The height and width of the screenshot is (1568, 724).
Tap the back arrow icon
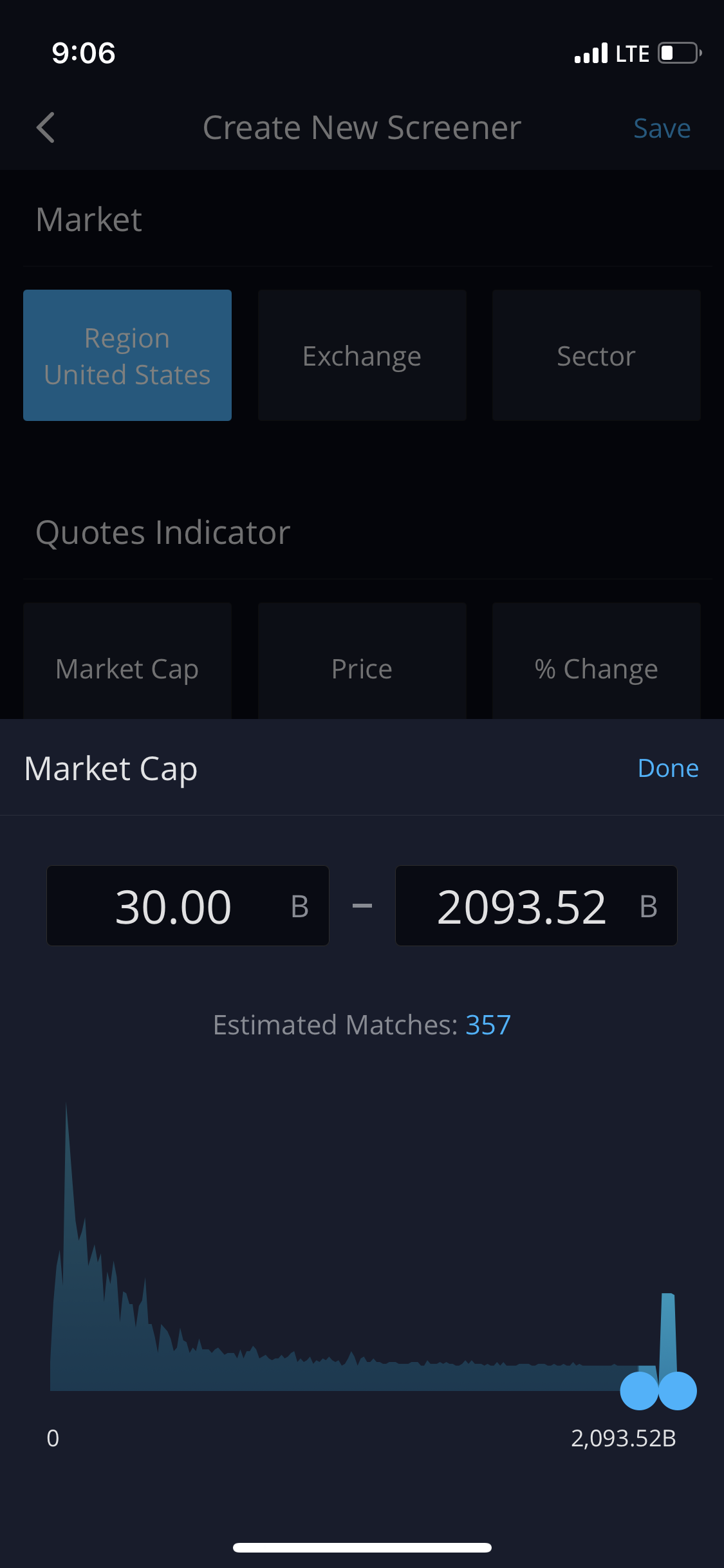[x=46, y=127]
